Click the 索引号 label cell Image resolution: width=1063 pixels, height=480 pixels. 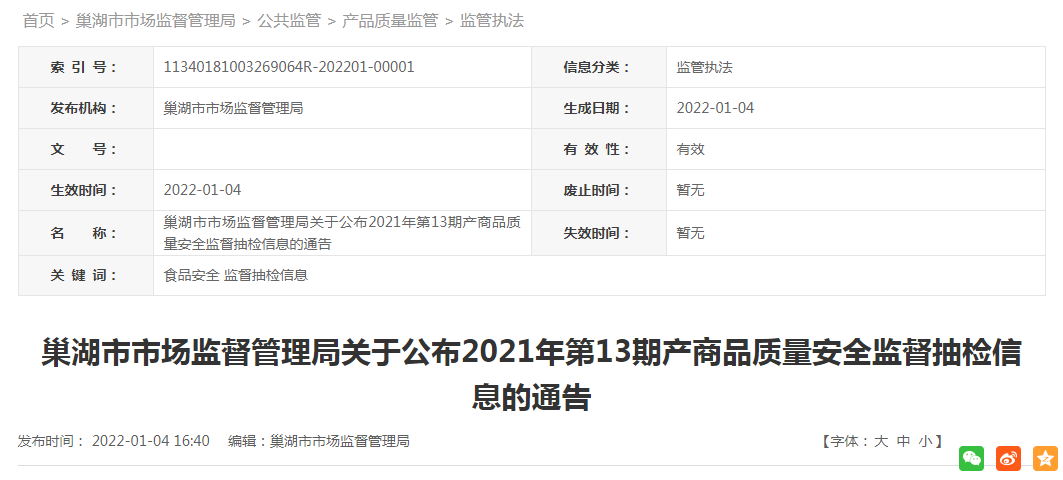coord(86,67)
